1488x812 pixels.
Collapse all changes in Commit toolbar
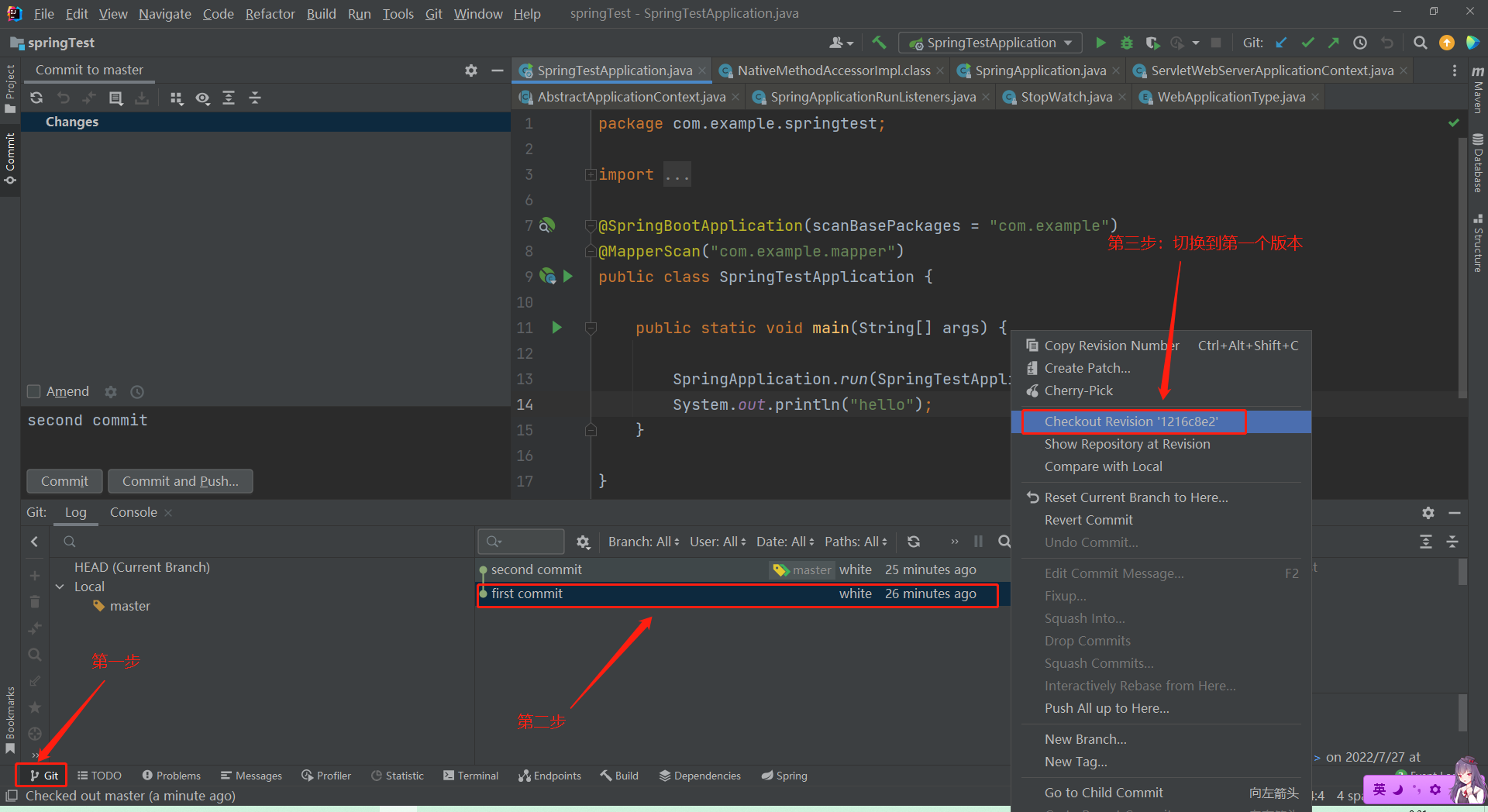(255, 98)
